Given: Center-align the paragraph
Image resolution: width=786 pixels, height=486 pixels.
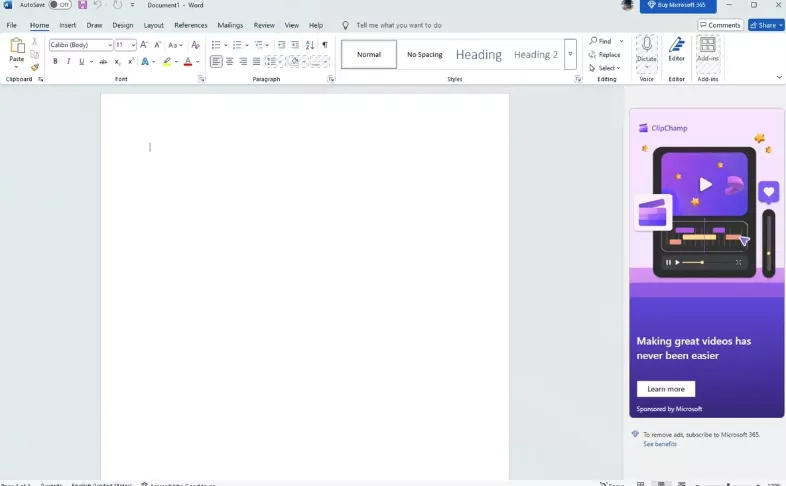Looking at the screenshot, I should [230, 62].
